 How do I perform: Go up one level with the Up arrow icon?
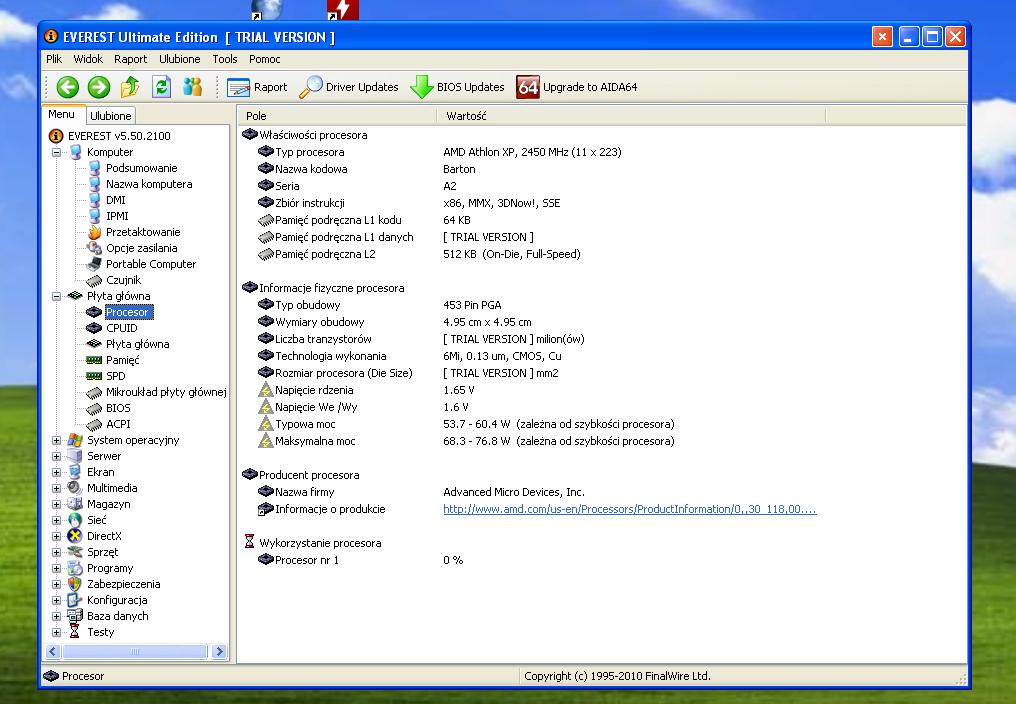(x=130, y=87)
